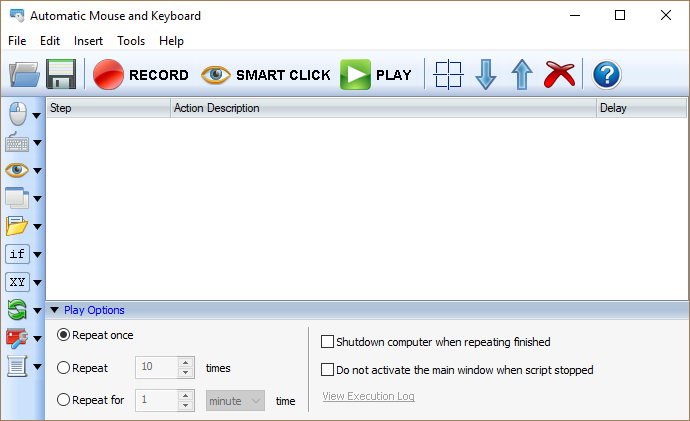Expand folder file actions dropdown arrow
Screen dimensions: 690x421
(37, 227)
